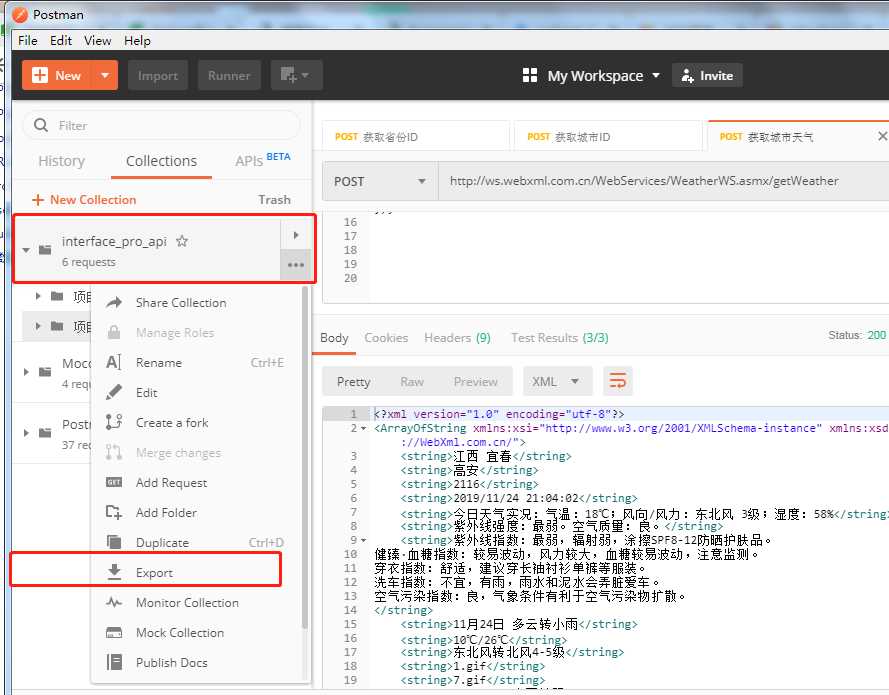Click the Postman app logo
889x695 pixels.
coord(20,14)
